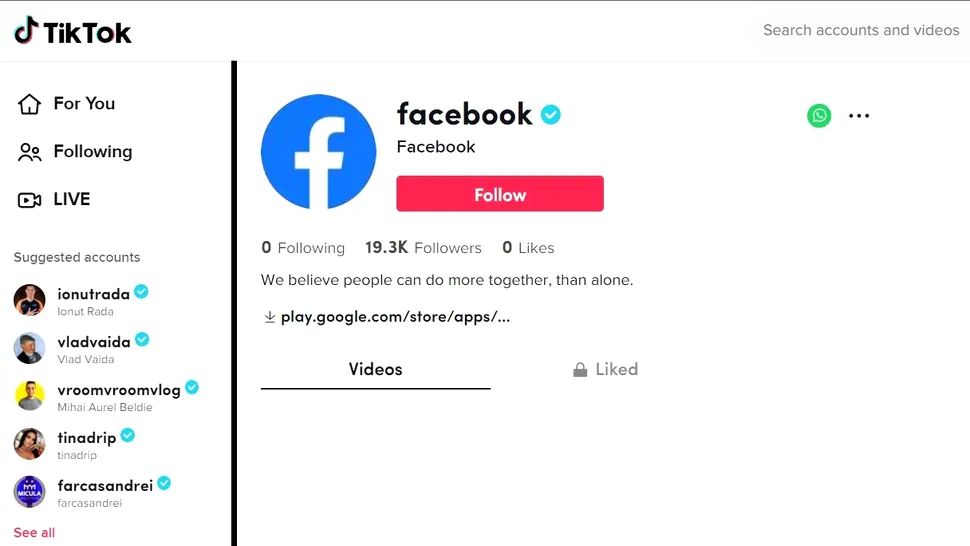Open the three-dot more options menu

pos(859,115)
